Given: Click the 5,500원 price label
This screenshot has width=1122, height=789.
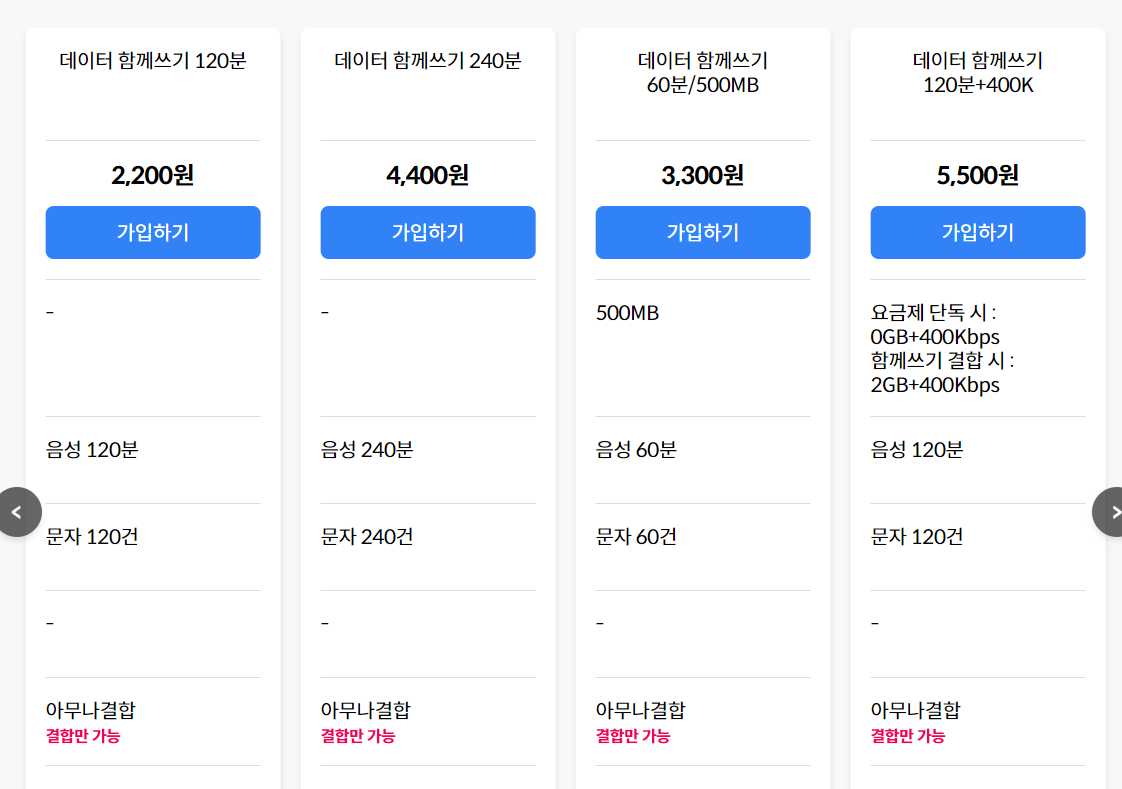Looking at the screenshot, I should point(977,175).
